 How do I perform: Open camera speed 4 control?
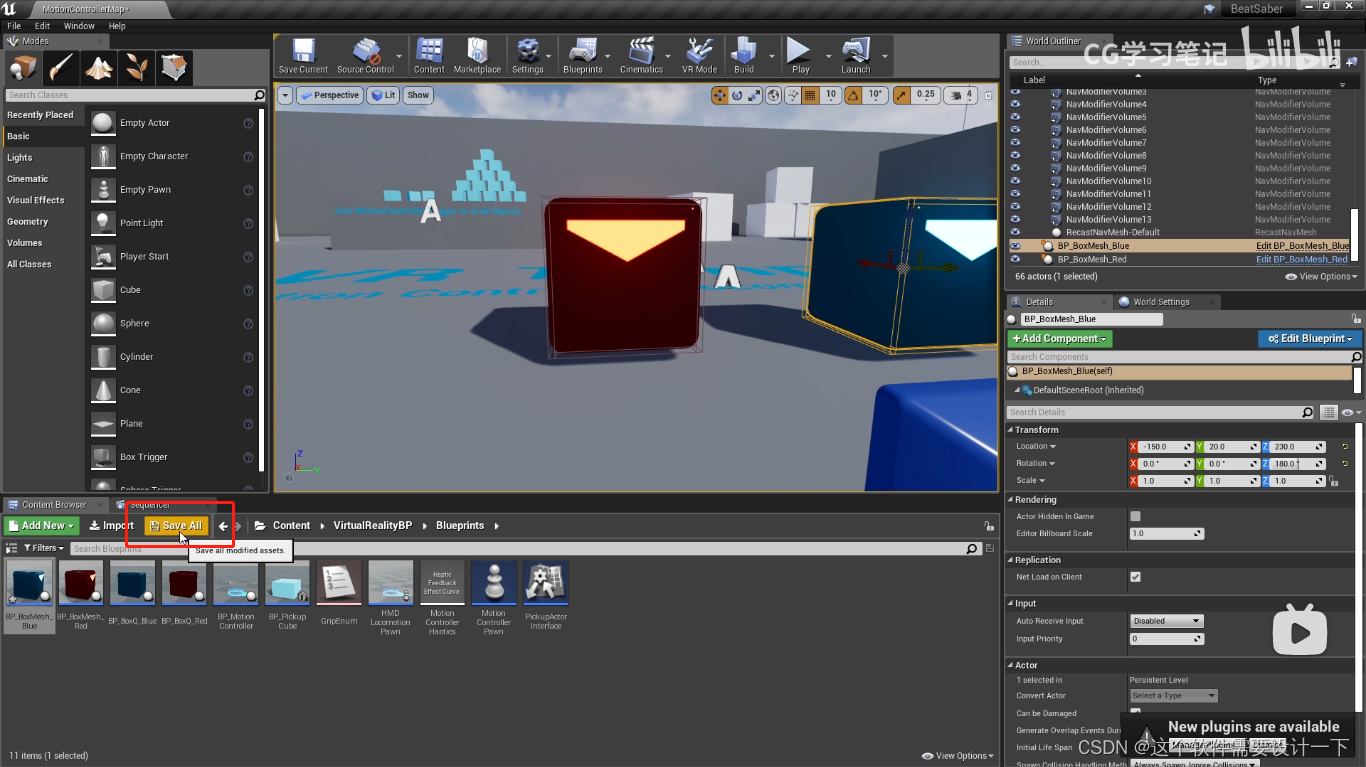pyautogui.click(x=961, y=95)
